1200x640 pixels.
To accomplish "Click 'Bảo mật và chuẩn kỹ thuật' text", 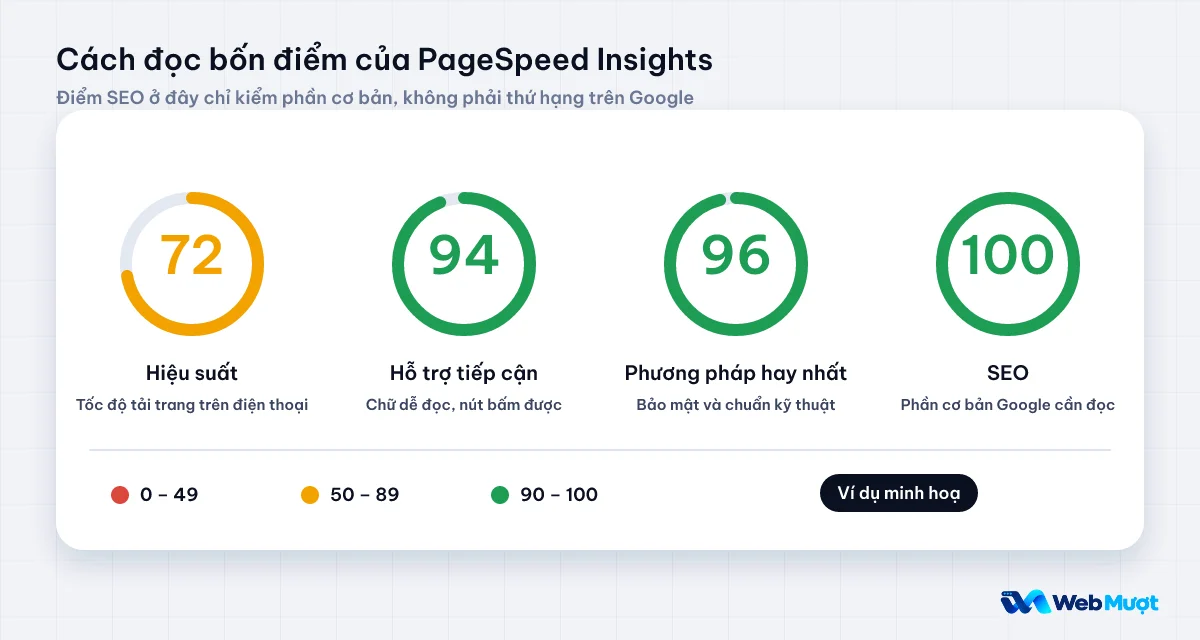I will [x=736, y=405].
